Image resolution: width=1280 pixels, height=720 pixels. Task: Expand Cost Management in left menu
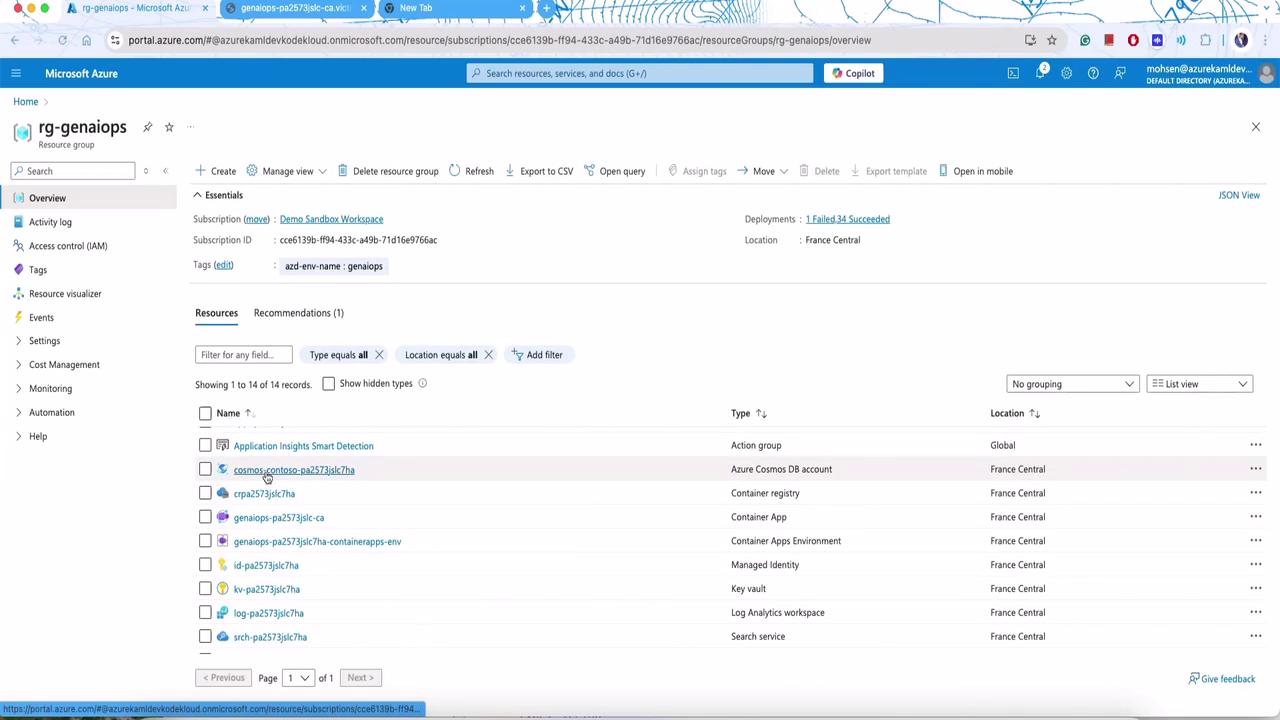tap(64, 365)
